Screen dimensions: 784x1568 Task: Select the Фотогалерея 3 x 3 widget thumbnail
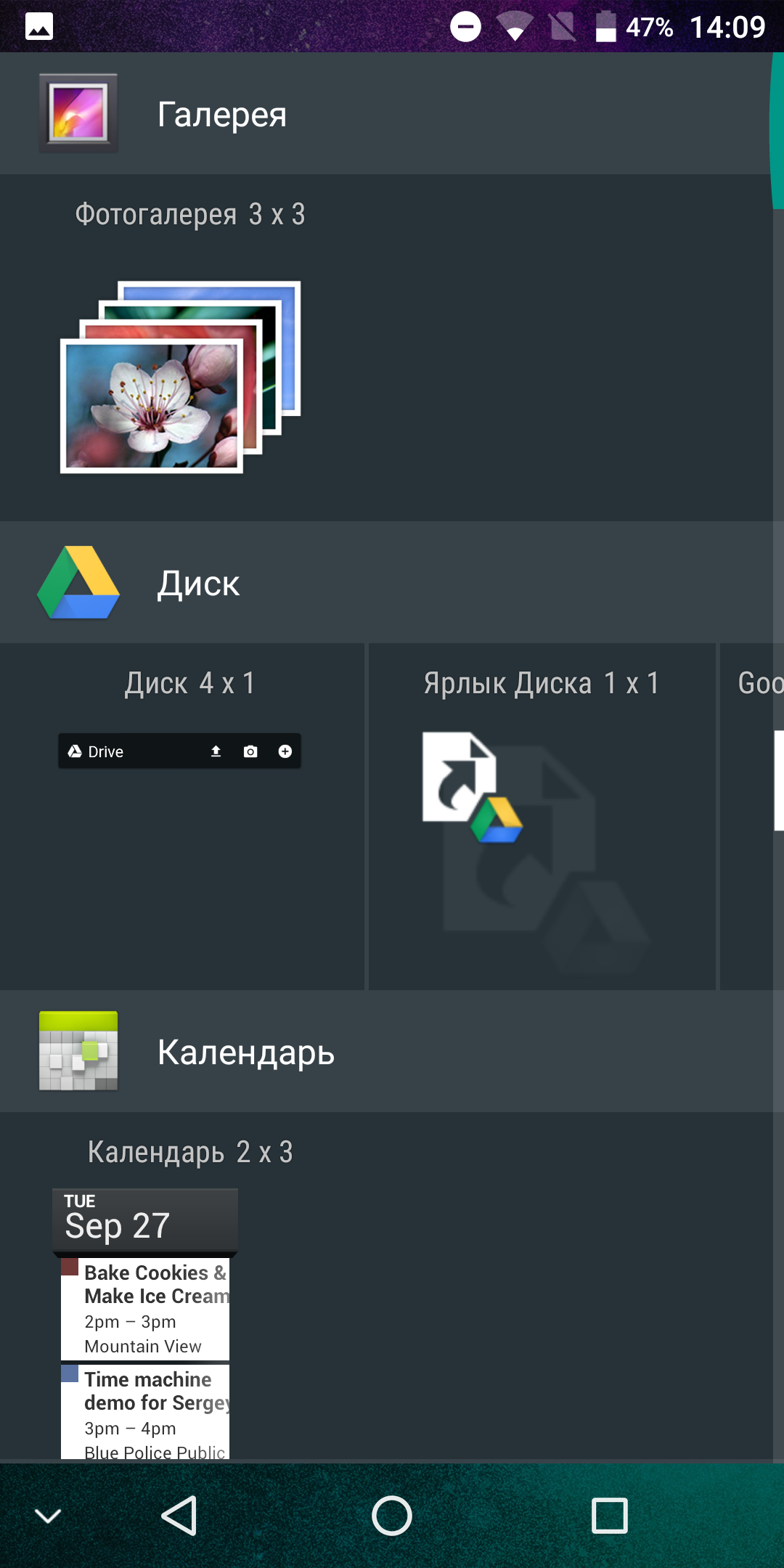coord(181,377)
